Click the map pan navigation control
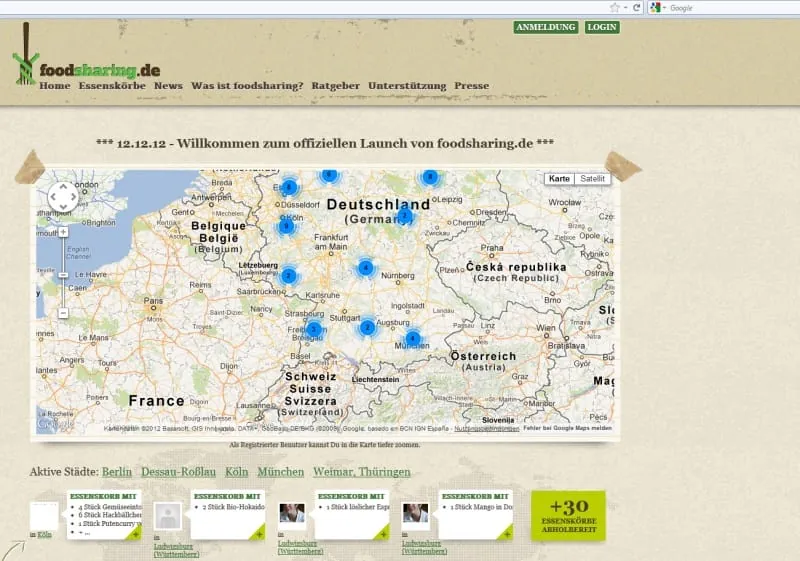Viewport: 800px width, 561px height. (x=62, y=197)
